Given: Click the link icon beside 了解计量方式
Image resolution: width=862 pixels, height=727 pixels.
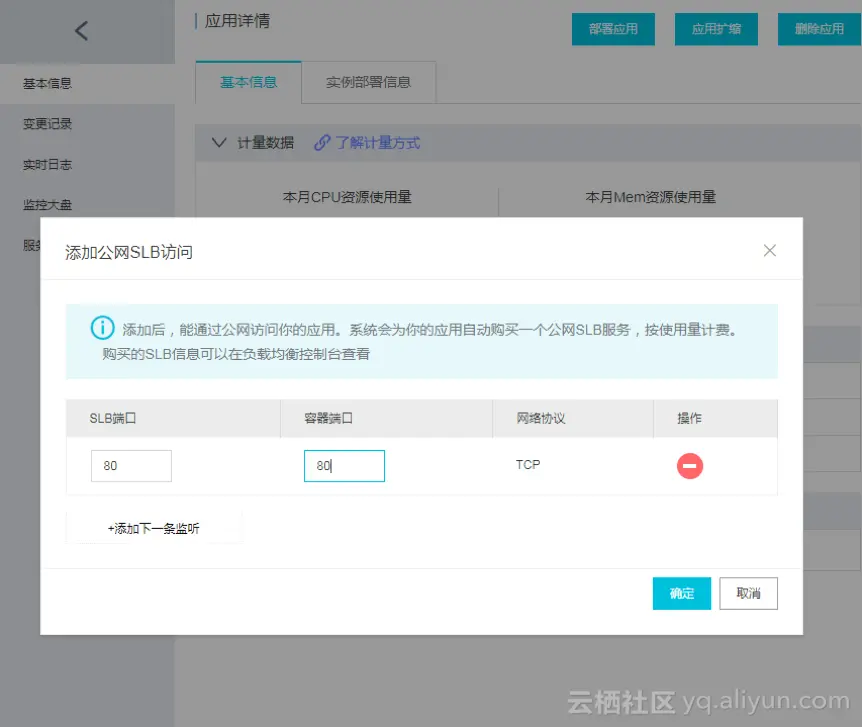Looking at the screenshot, I should click(x=322, y=143).
